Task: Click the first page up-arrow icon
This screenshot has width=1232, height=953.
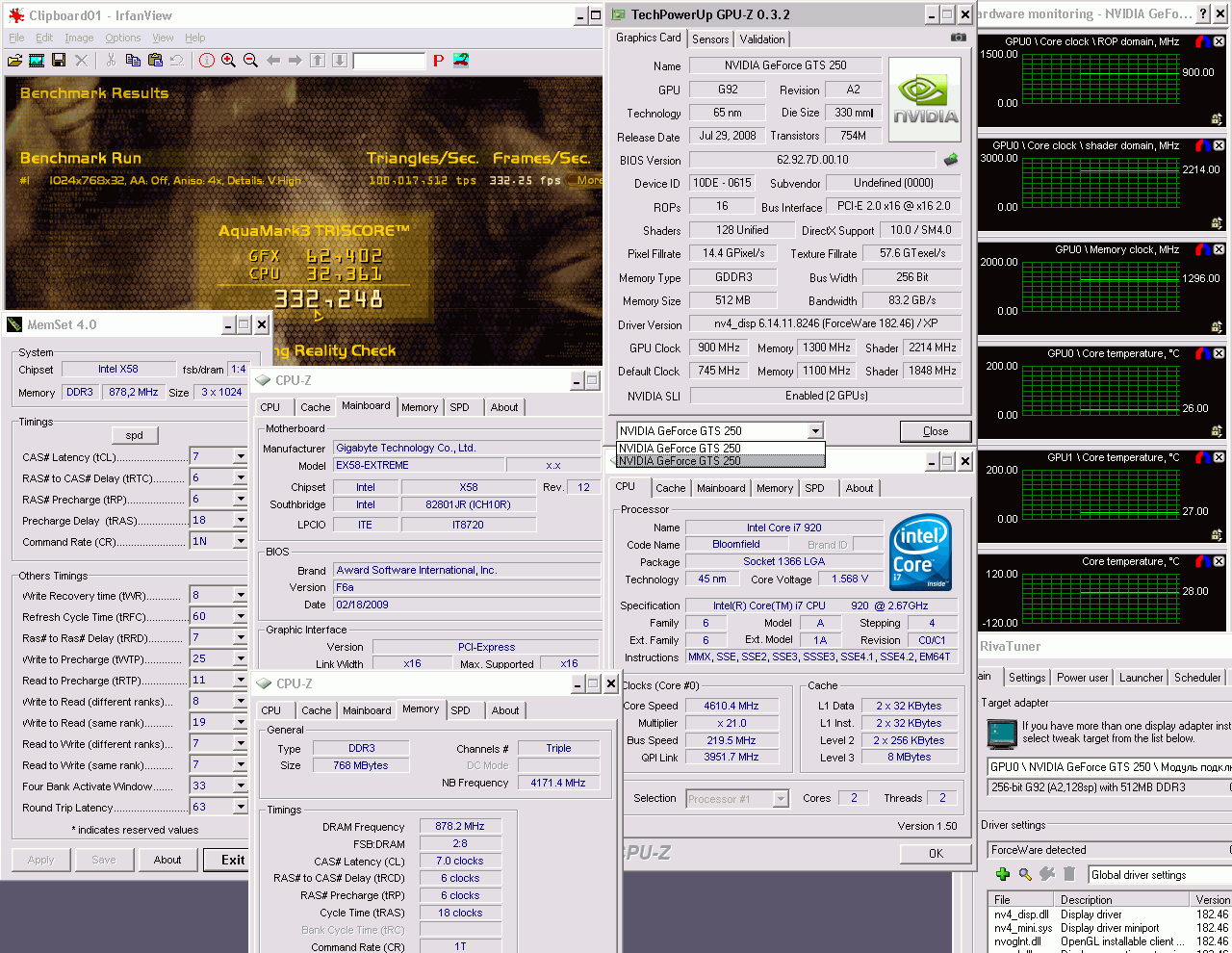Action: 318,61
